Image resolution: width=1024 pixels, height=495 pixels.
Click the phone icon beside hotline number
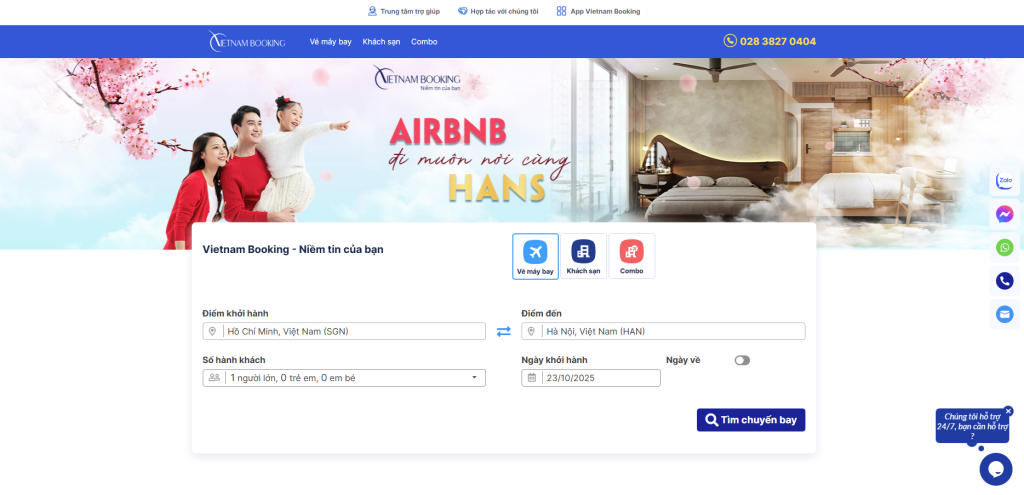pyautogui.click(x=729, y=40)
